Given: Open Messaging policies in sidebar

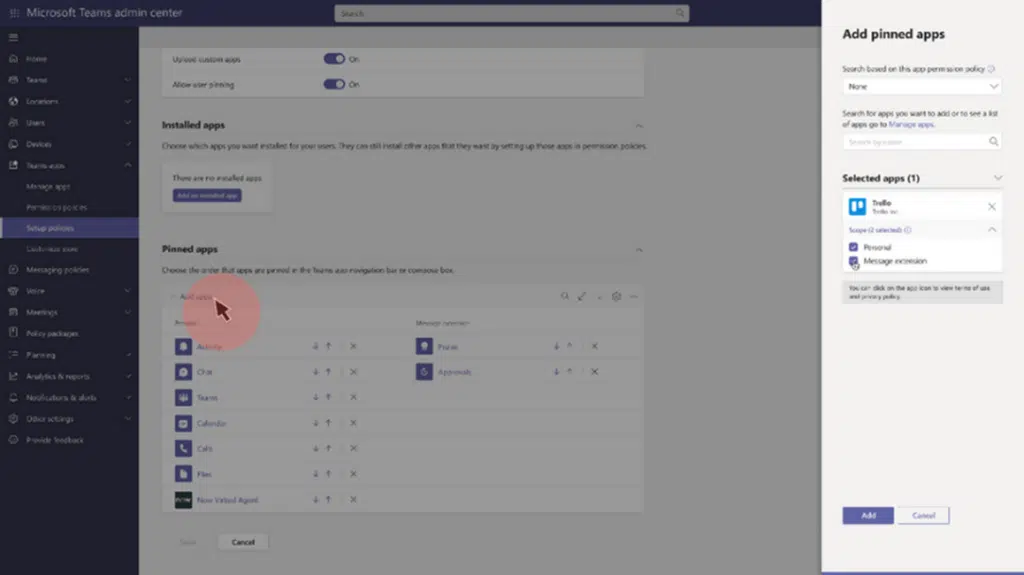Looking at the screenshot, I should (x=57, y=270).
